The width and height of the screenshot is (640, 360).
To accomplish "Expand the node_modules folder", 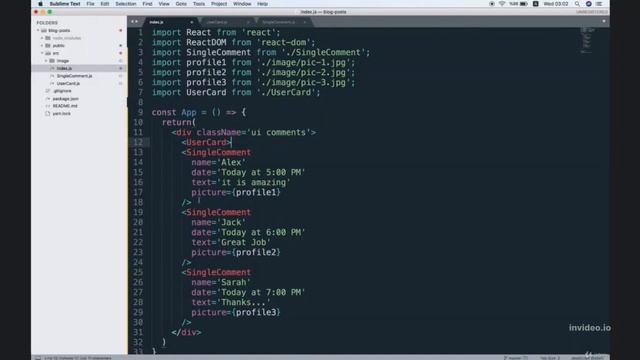I will click(x=42, y=38).
